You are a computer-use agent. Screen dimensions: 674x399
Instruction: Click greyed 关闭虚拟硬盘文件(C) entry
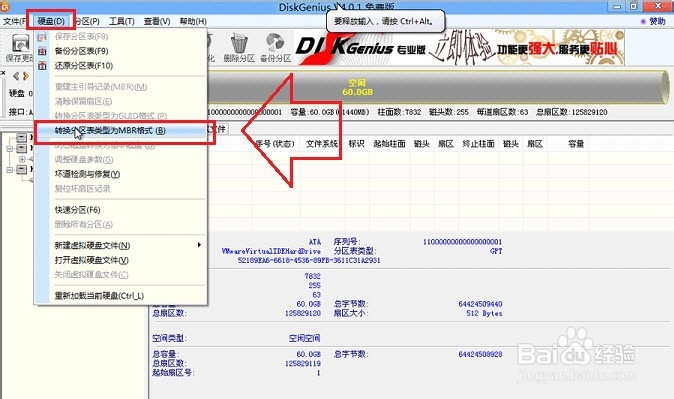(92, 275)
